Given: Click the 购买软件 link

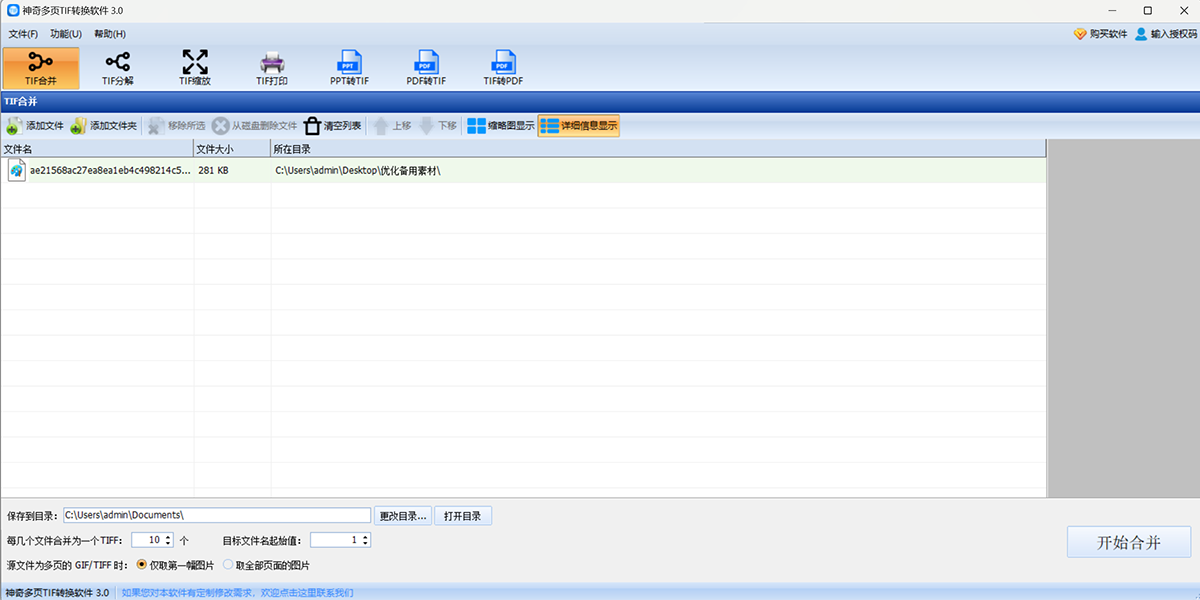Looking at the screenshot, I should pos(1100,34).
